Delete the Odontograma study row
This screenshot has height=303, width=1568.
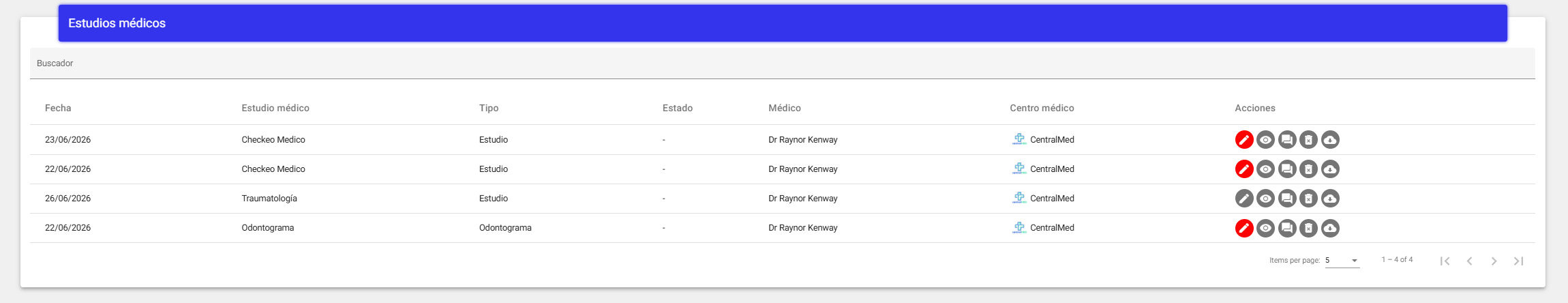coord(1308,228)
